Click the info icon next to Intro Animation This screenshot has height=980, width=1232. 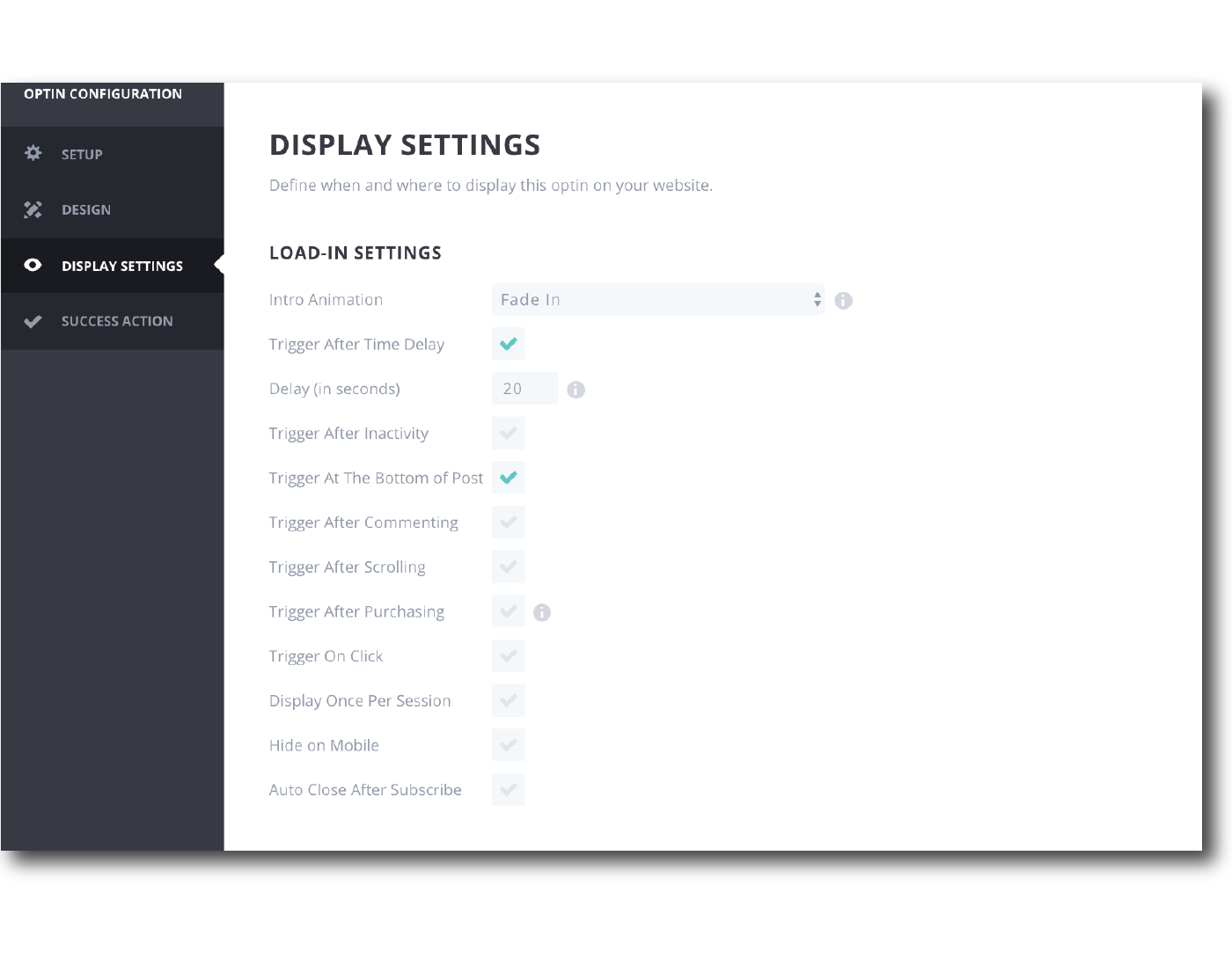[843, 300]
